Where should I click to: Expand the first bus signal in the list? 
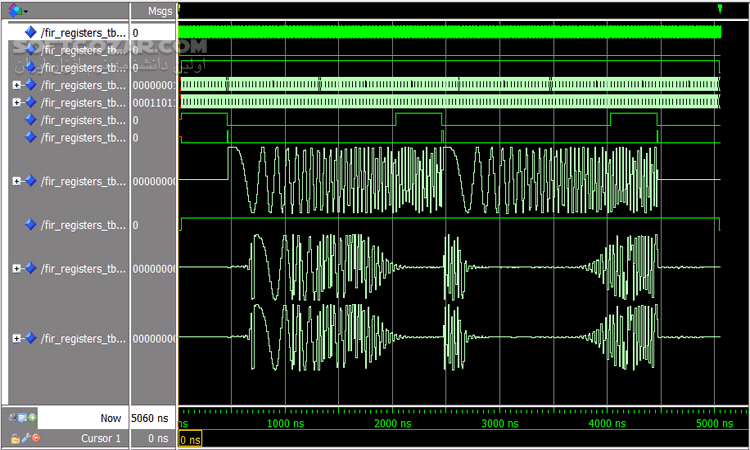16,85
